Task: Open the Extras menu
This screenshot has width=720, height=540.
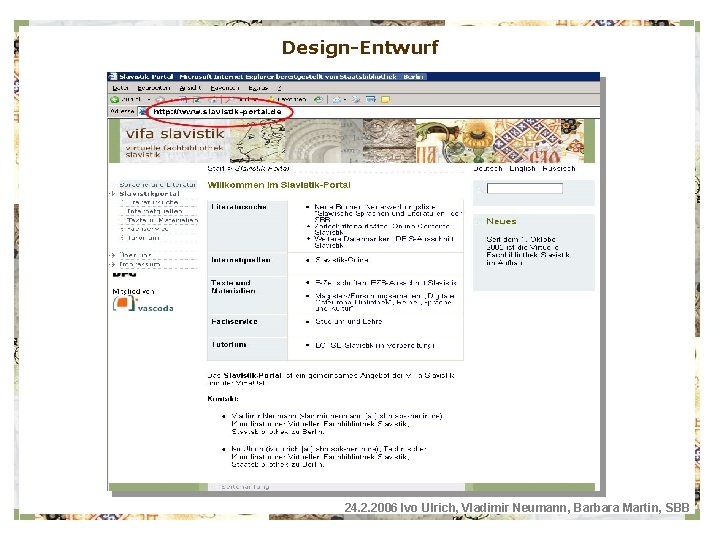Action: click(x=258, y=88)
